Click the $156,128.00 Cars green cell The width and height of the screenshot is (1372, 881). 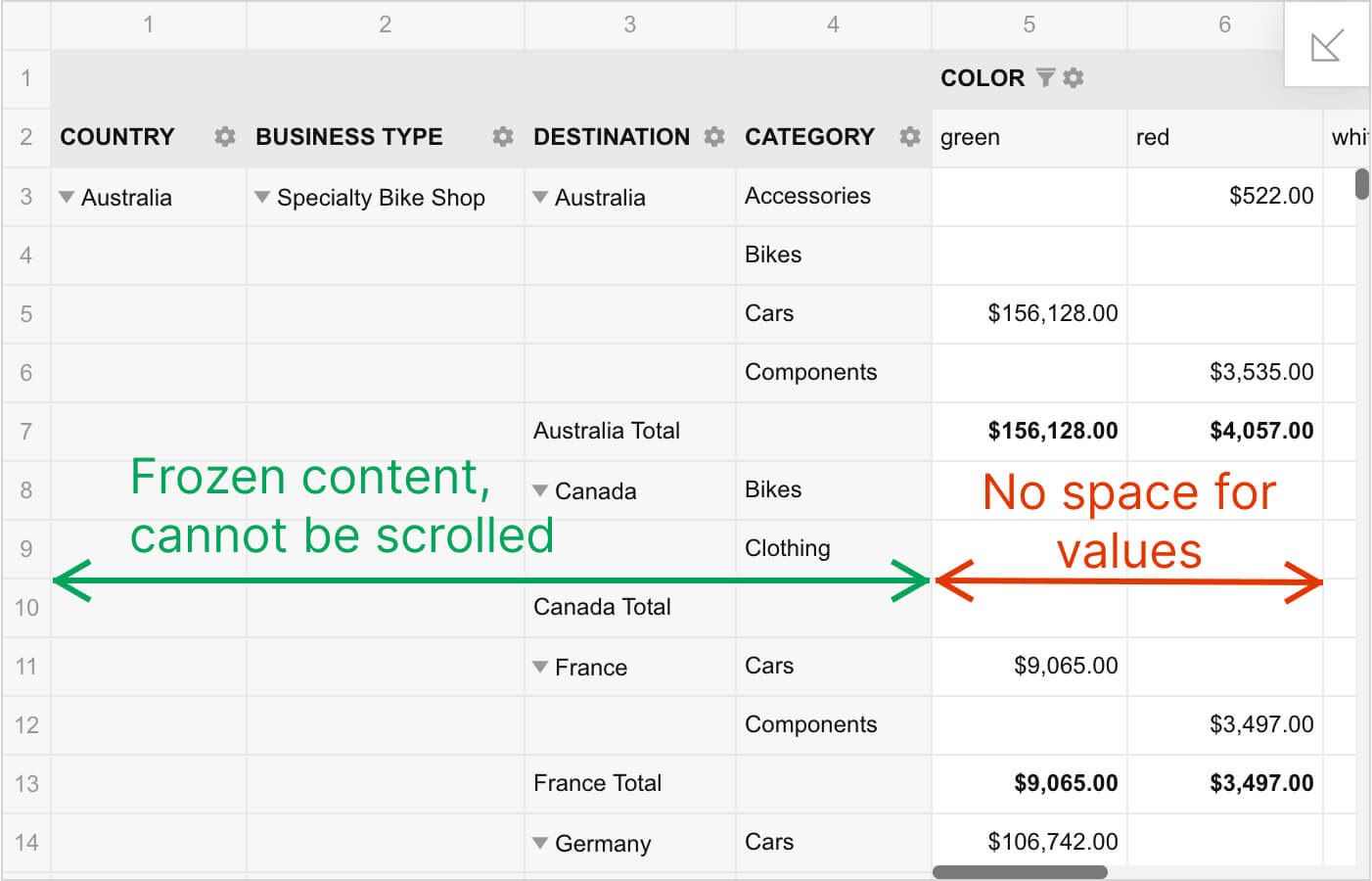(x=1029, y=314)
